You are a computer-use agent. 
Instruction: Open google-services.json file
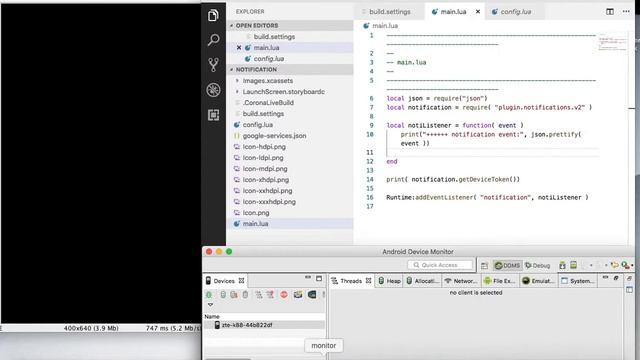[291, 136]
